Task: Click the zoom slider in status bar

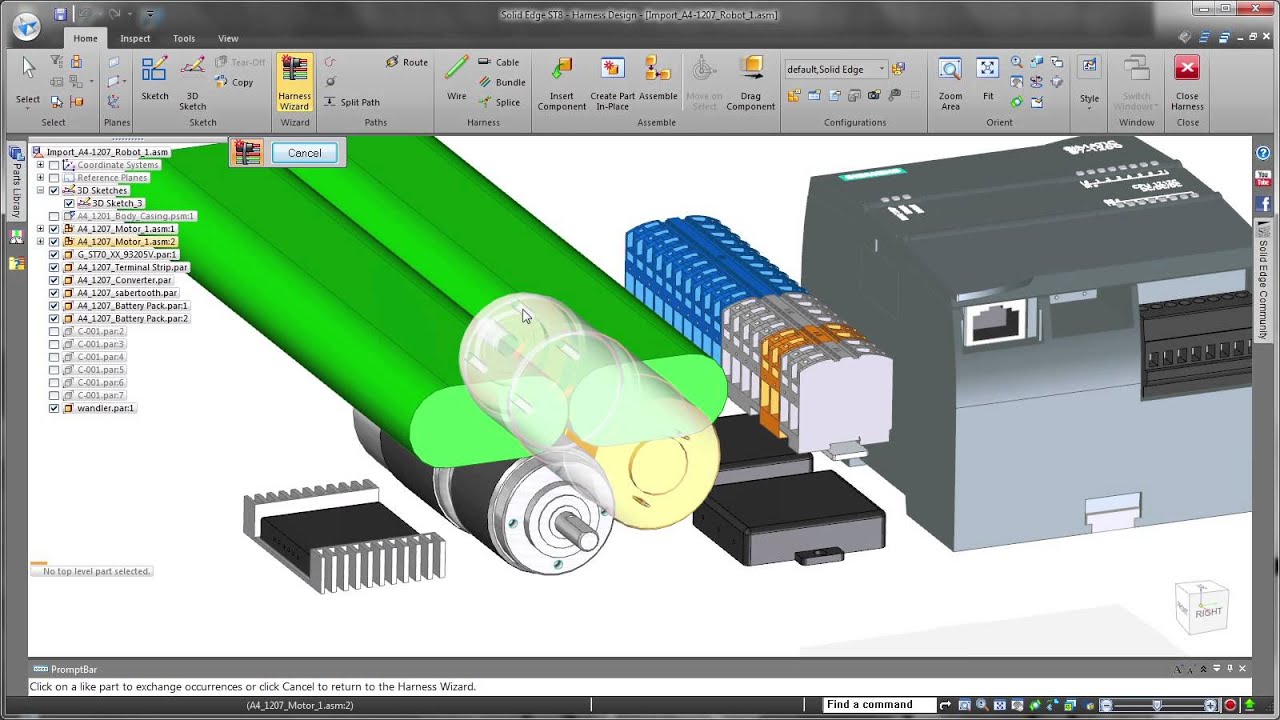Action: (x=1158, y=705)
